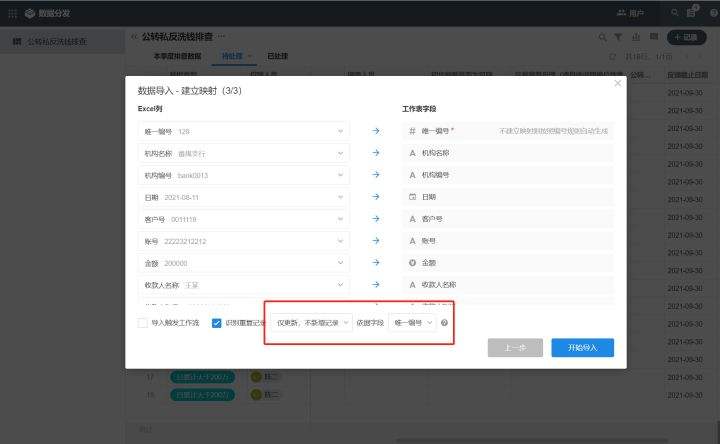This screenshot has width=720, height=444.
Task: Click the filter funnel icon
Action: [x=619, y=37]
